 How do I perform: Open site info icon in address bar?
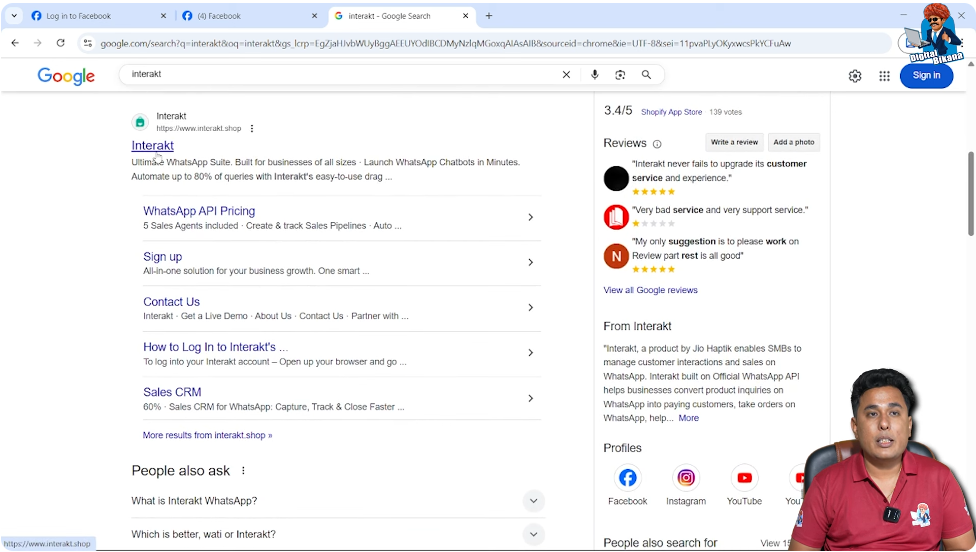click(x=88, y=43)
